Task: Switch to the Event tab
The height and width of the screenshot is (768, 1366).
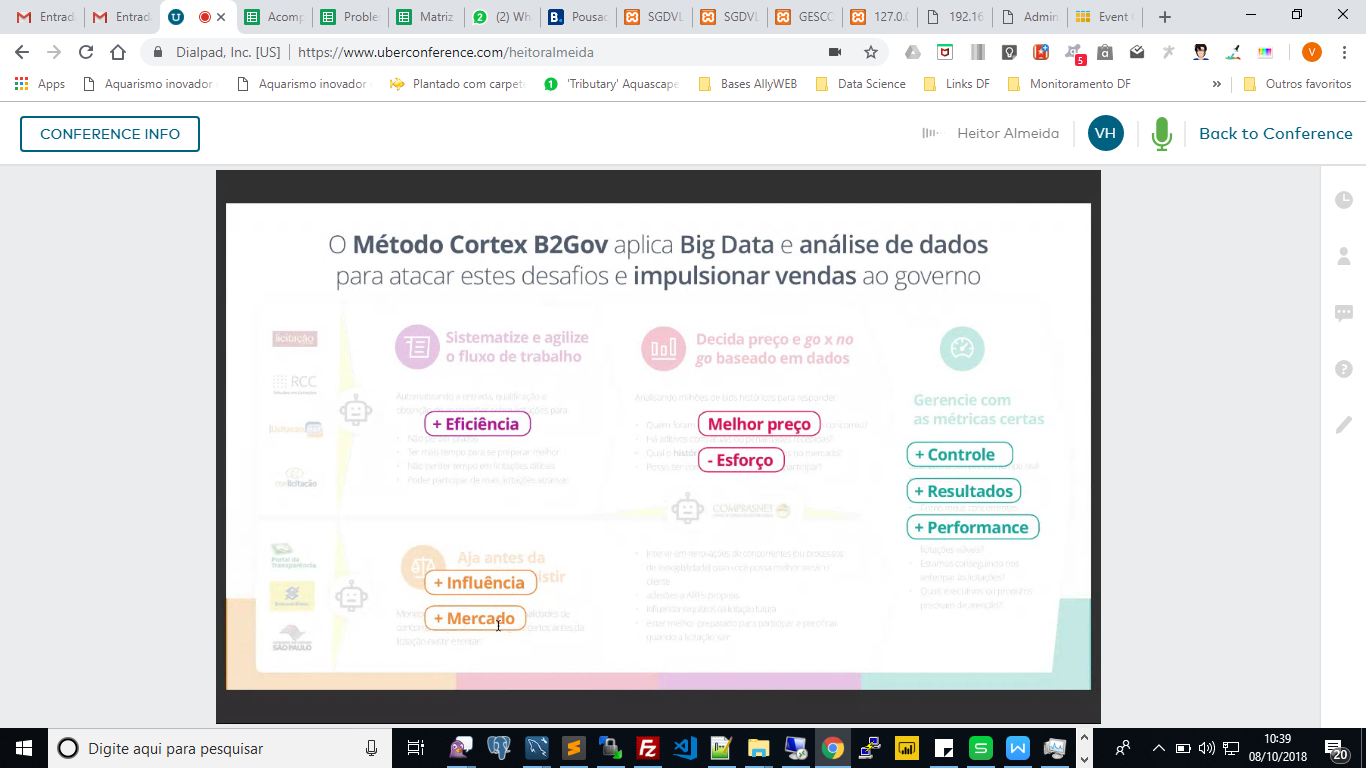Action: pyautogui.click(x=1104, y=17)
